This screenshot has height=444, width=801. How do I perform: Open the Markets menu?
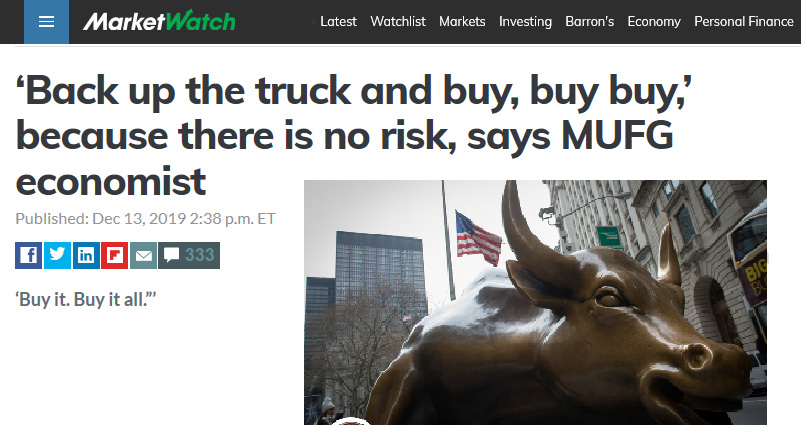click(x=462, y=21)
